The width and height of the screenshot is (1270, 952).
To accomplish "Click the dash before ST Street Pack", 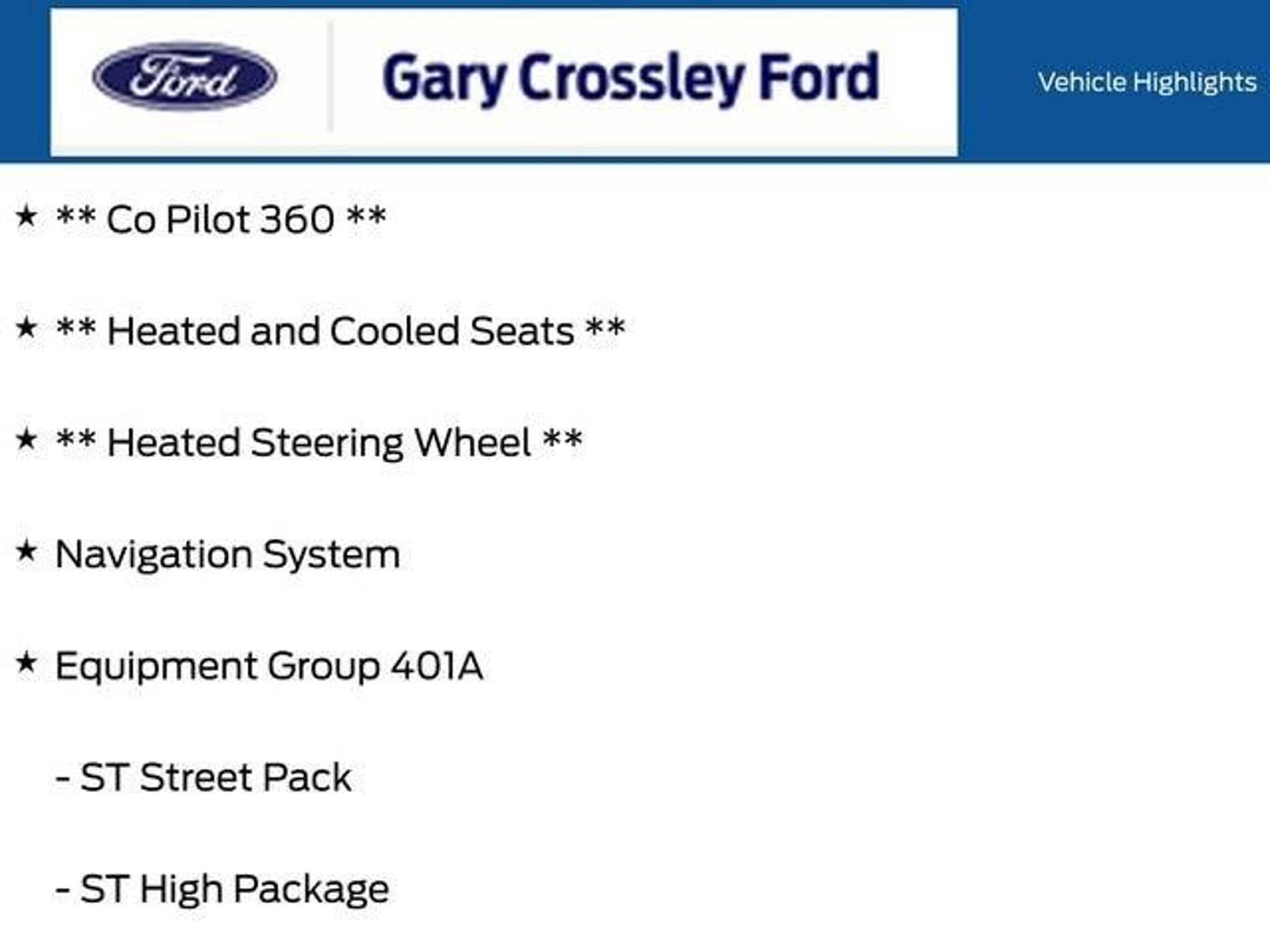I will pos(62,779).
